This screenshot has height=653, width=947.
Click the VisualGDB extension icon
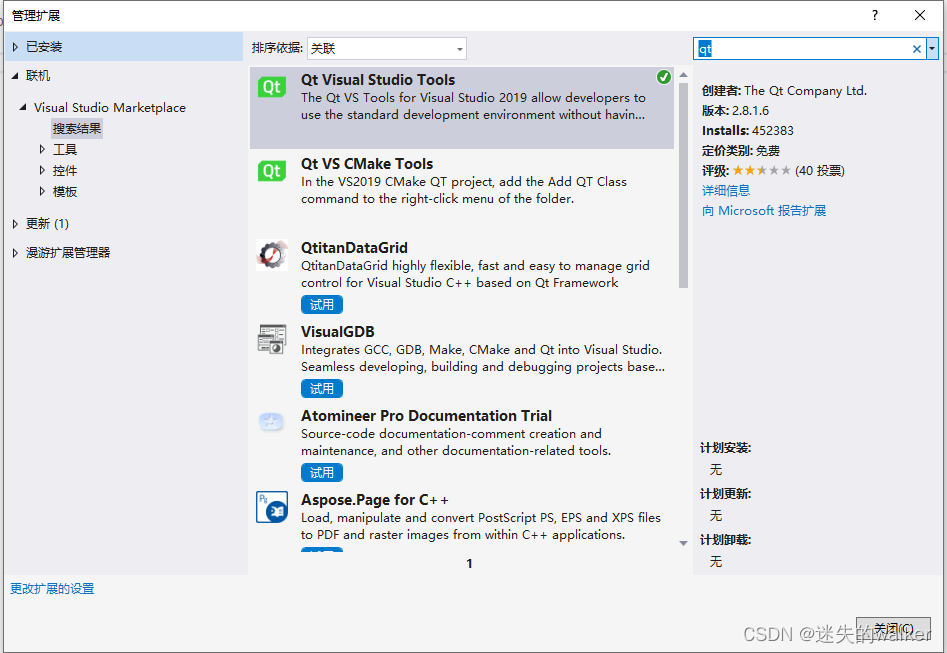click(271, 339)
